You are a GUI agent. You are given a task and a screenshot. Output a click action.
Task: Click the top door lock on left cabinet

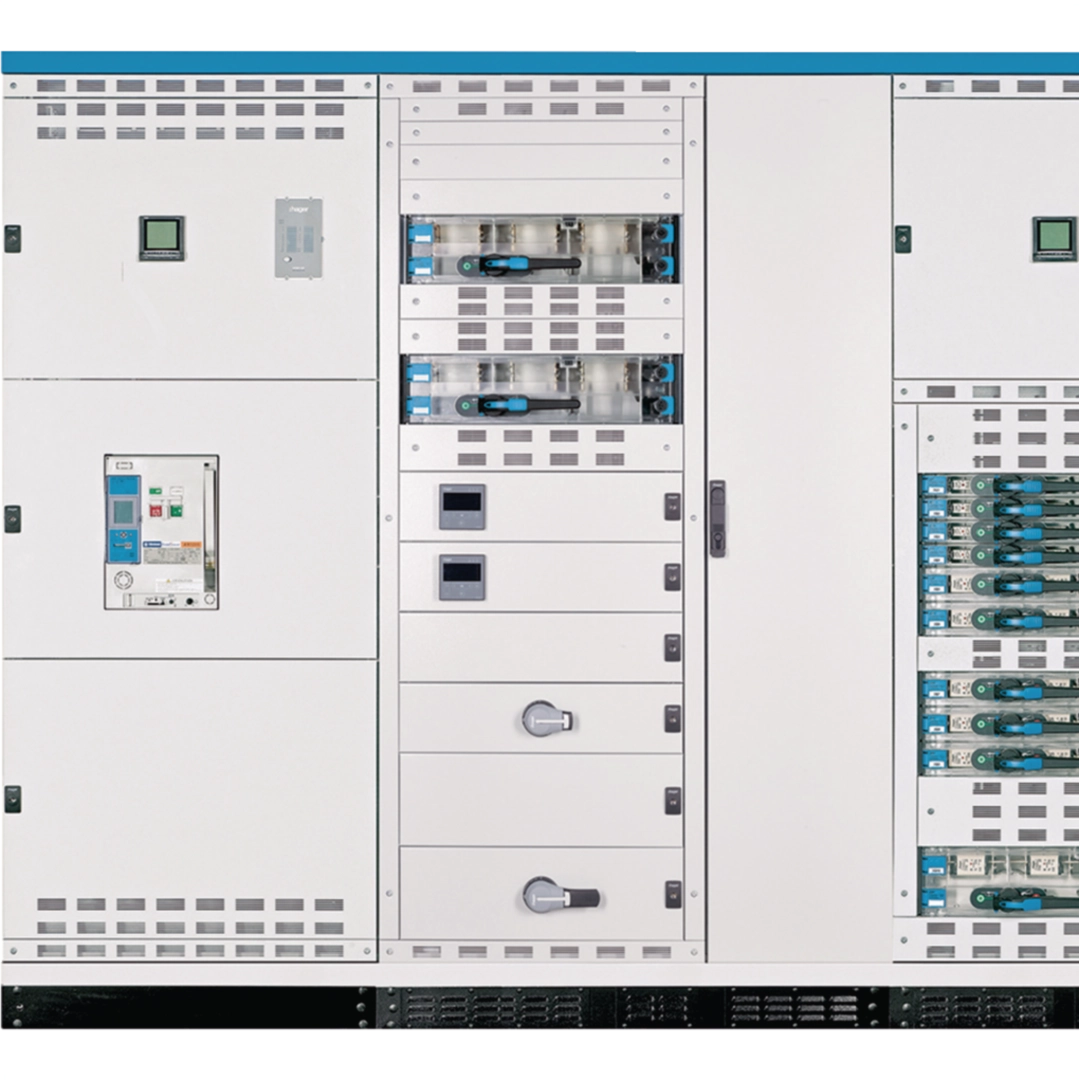tap(12, 239)
